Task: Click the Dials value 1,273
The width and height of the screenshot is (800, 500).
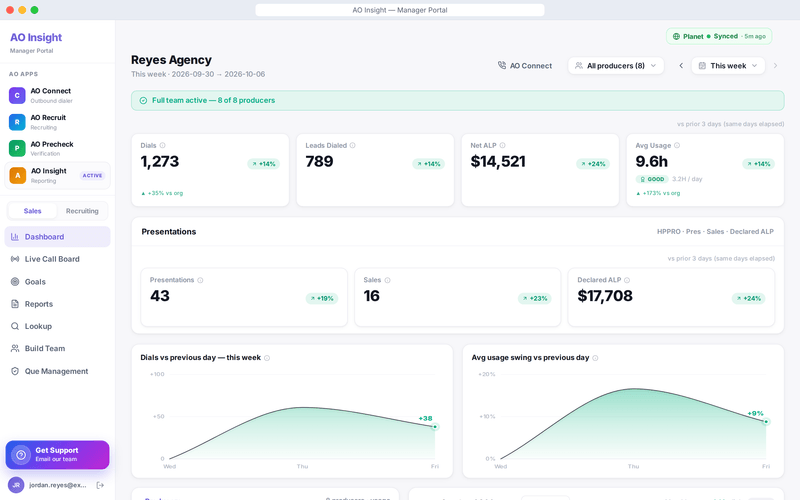Action: pyautogui.click(x=160, y=162)
